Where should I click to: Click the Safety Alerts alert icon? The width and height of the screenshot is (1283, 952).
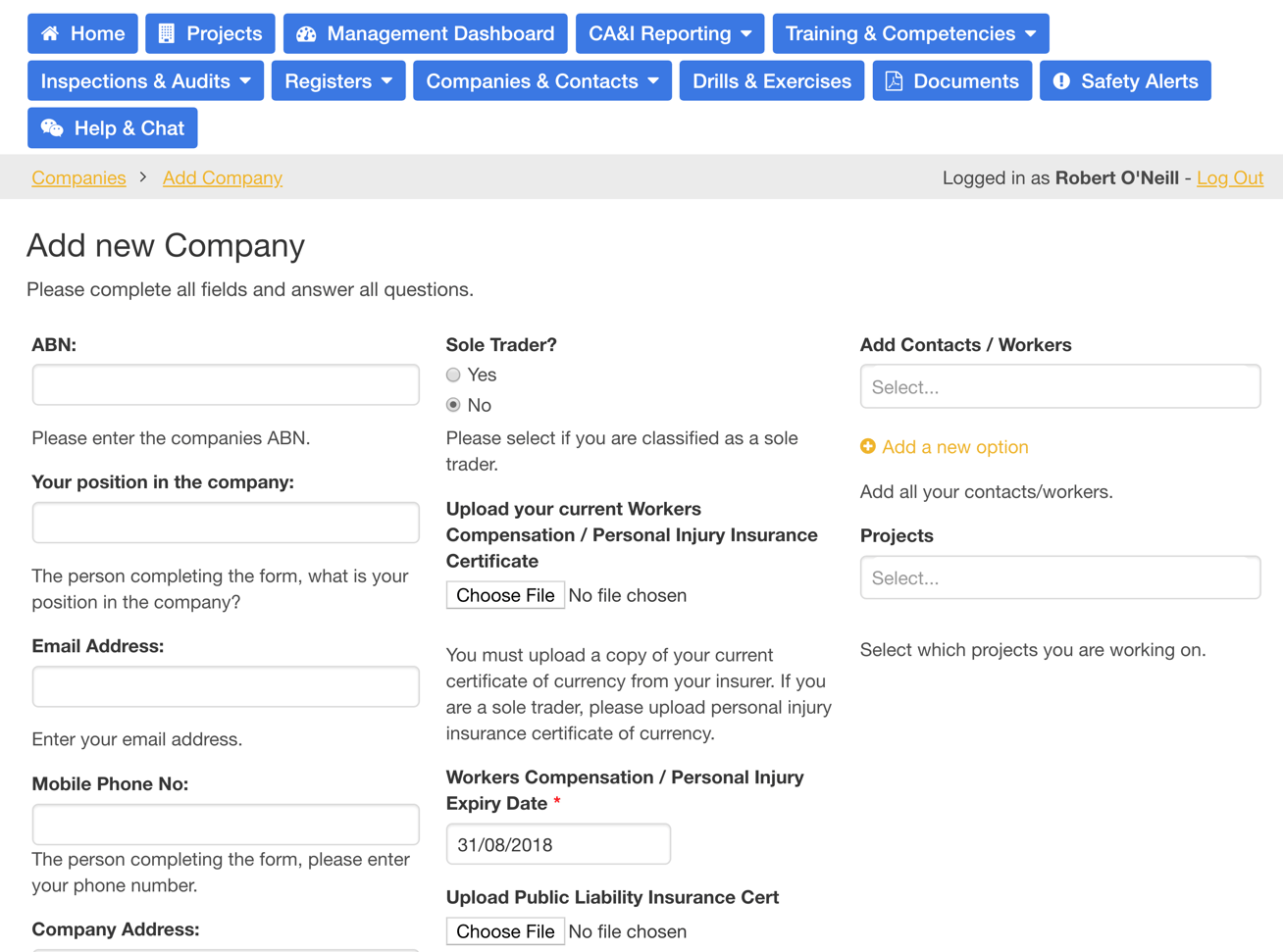coord(1062,80)
